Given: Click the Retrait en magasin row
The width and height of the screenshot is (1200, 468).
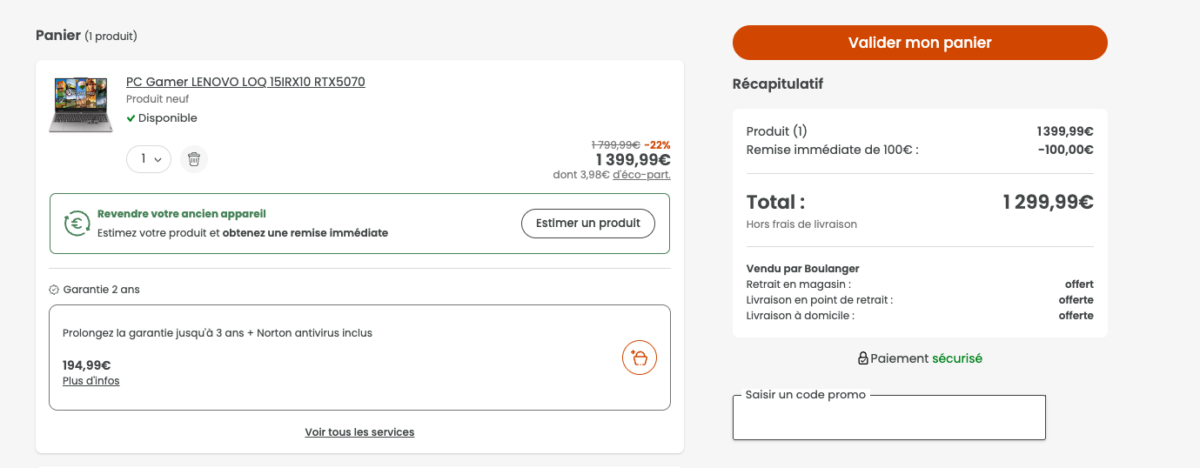Looking at the screenshot, I should tap(920, 284).
